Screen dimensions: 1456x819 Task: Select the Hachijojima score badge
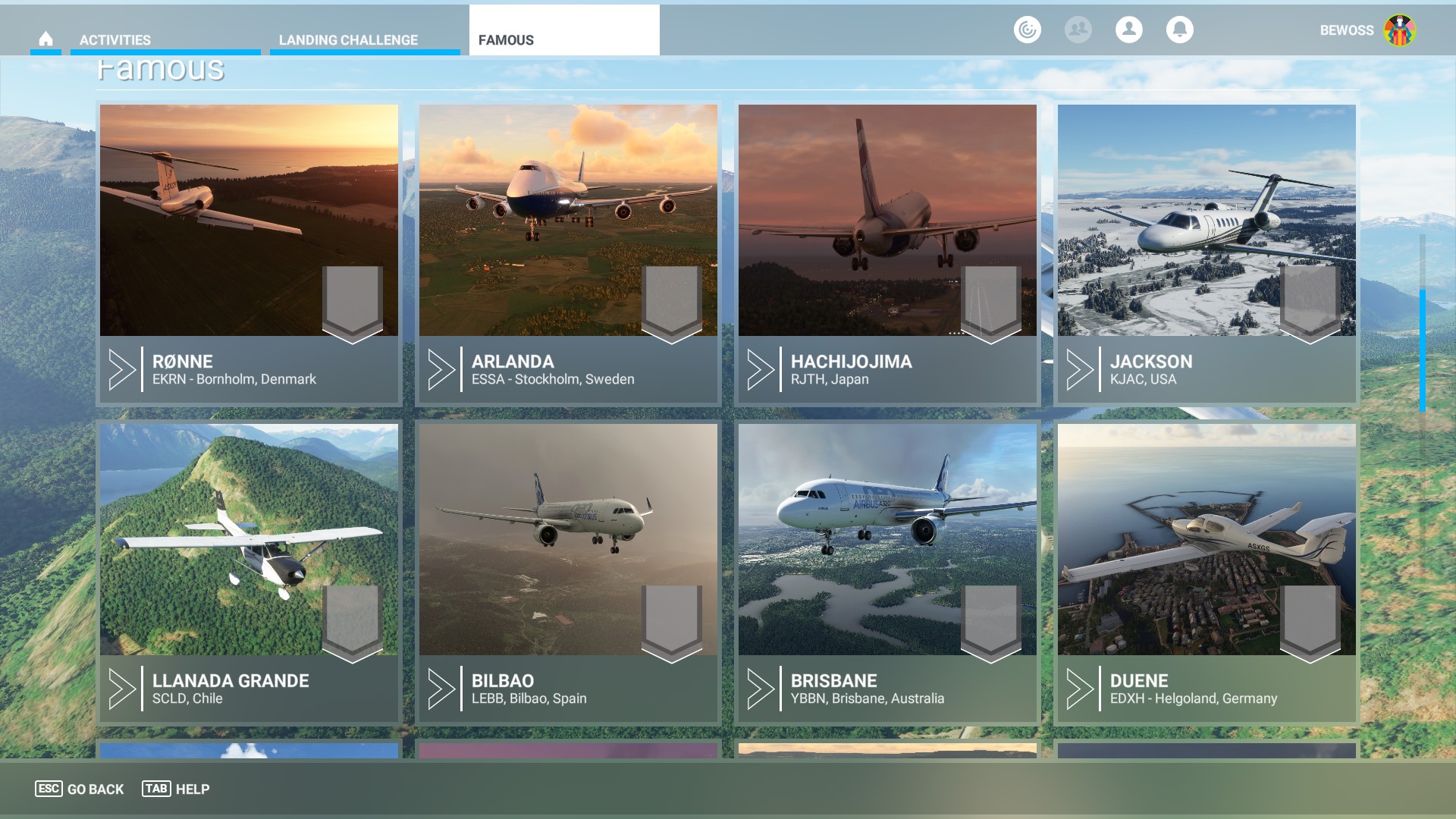pyautogui.click(x=991, y=303)
